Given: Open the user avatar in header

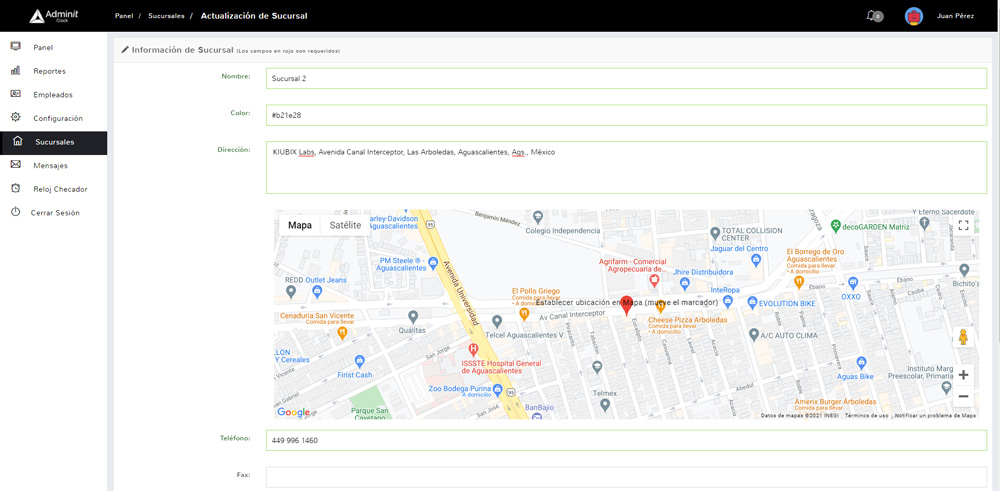Looking at the screenshot, I should click(x=913, y=16).
